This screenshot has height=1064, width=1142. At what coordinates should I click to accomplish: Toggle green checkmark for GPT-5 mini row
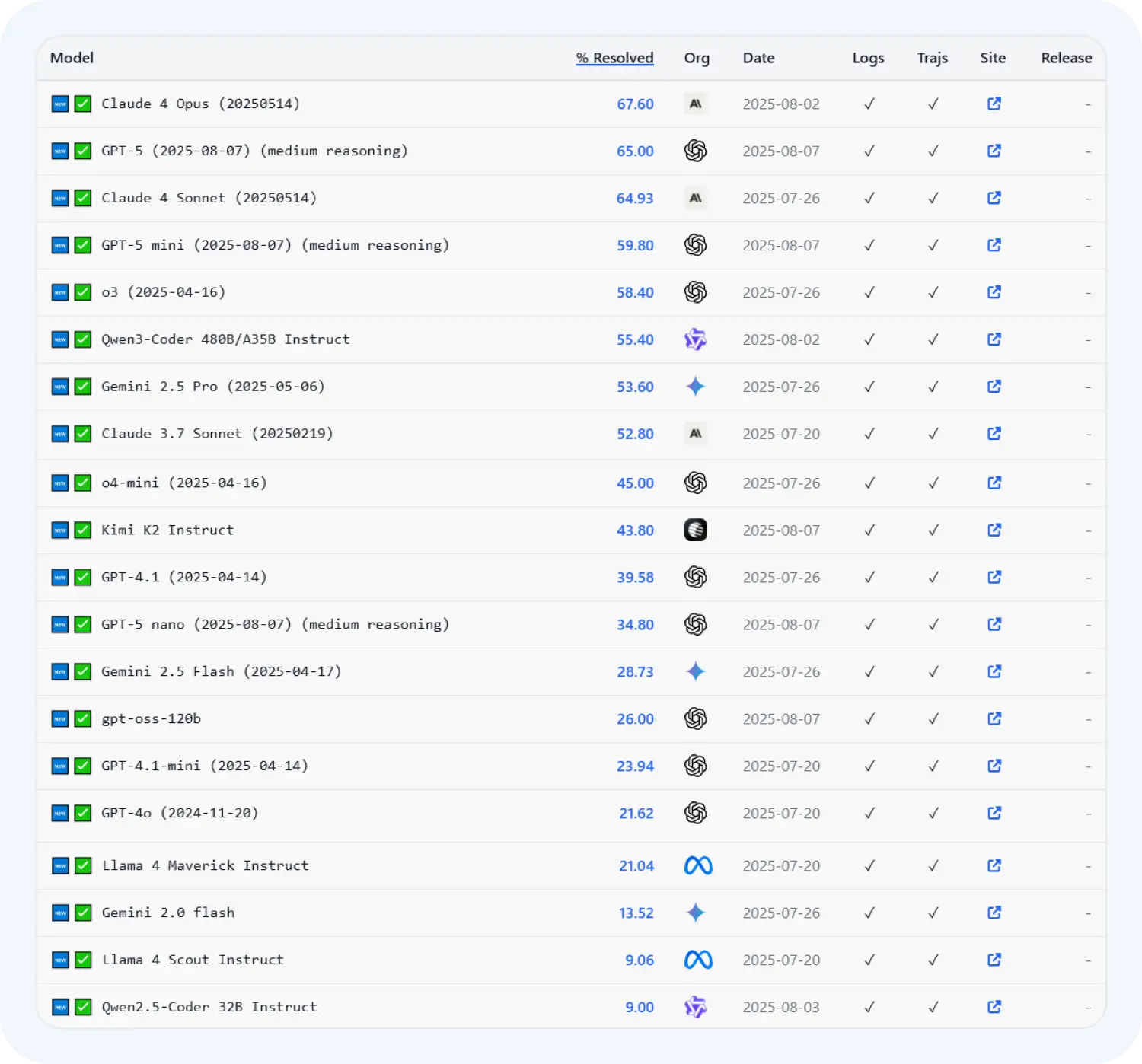pyautogui.click(x=83, y=245)
